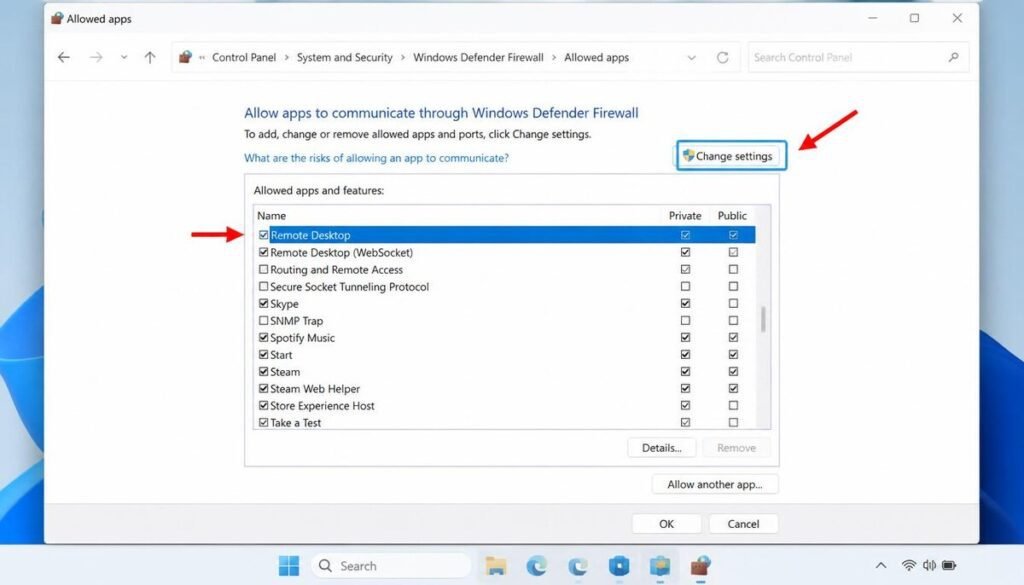Image resolution: width=1024 pixels, height=585 pixels.
Task: Open the address bar history dropdown chevron
Action: (x=692, y=57)
